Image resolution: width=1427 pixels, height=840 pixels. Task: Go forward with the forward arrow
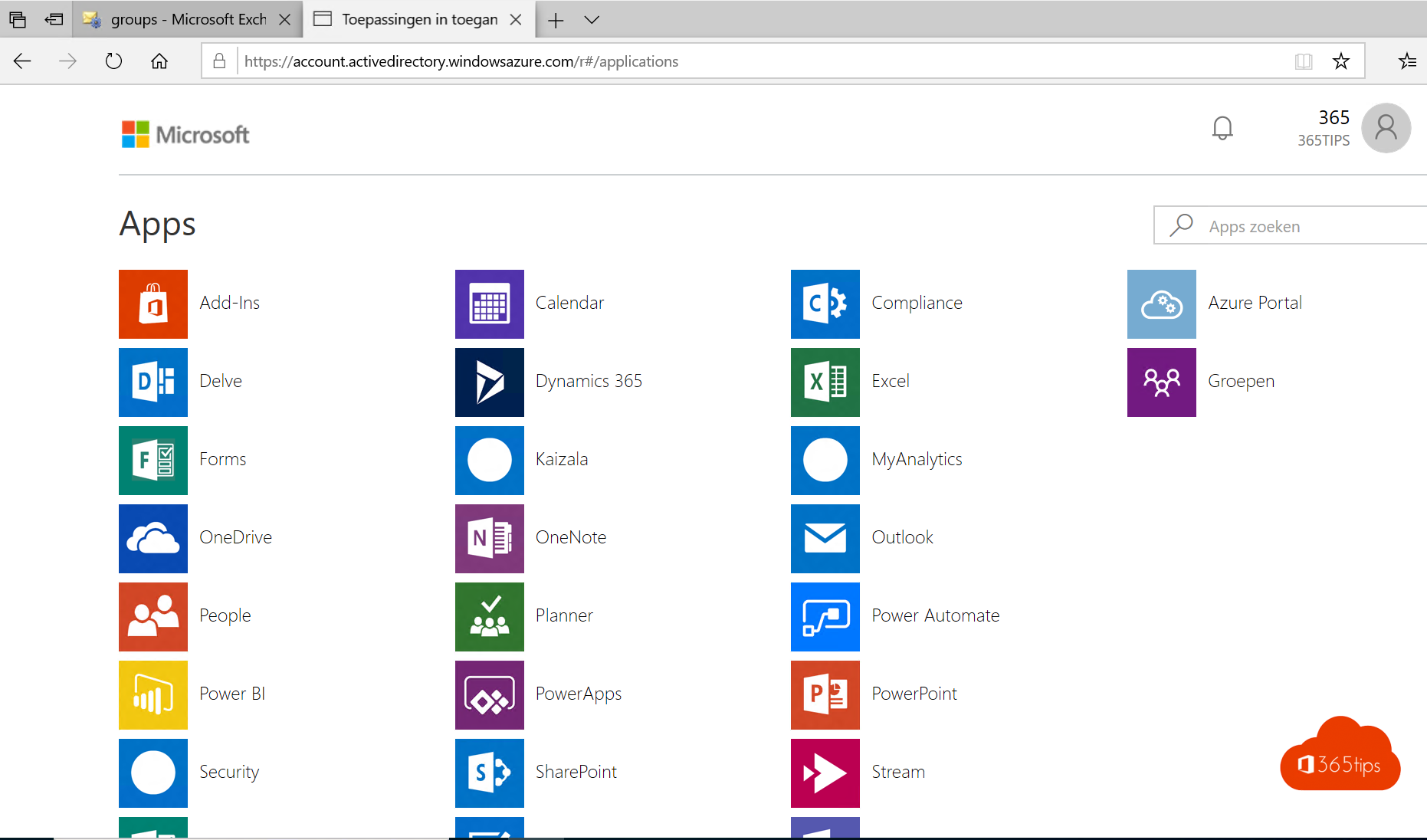(x=67, y=61)
